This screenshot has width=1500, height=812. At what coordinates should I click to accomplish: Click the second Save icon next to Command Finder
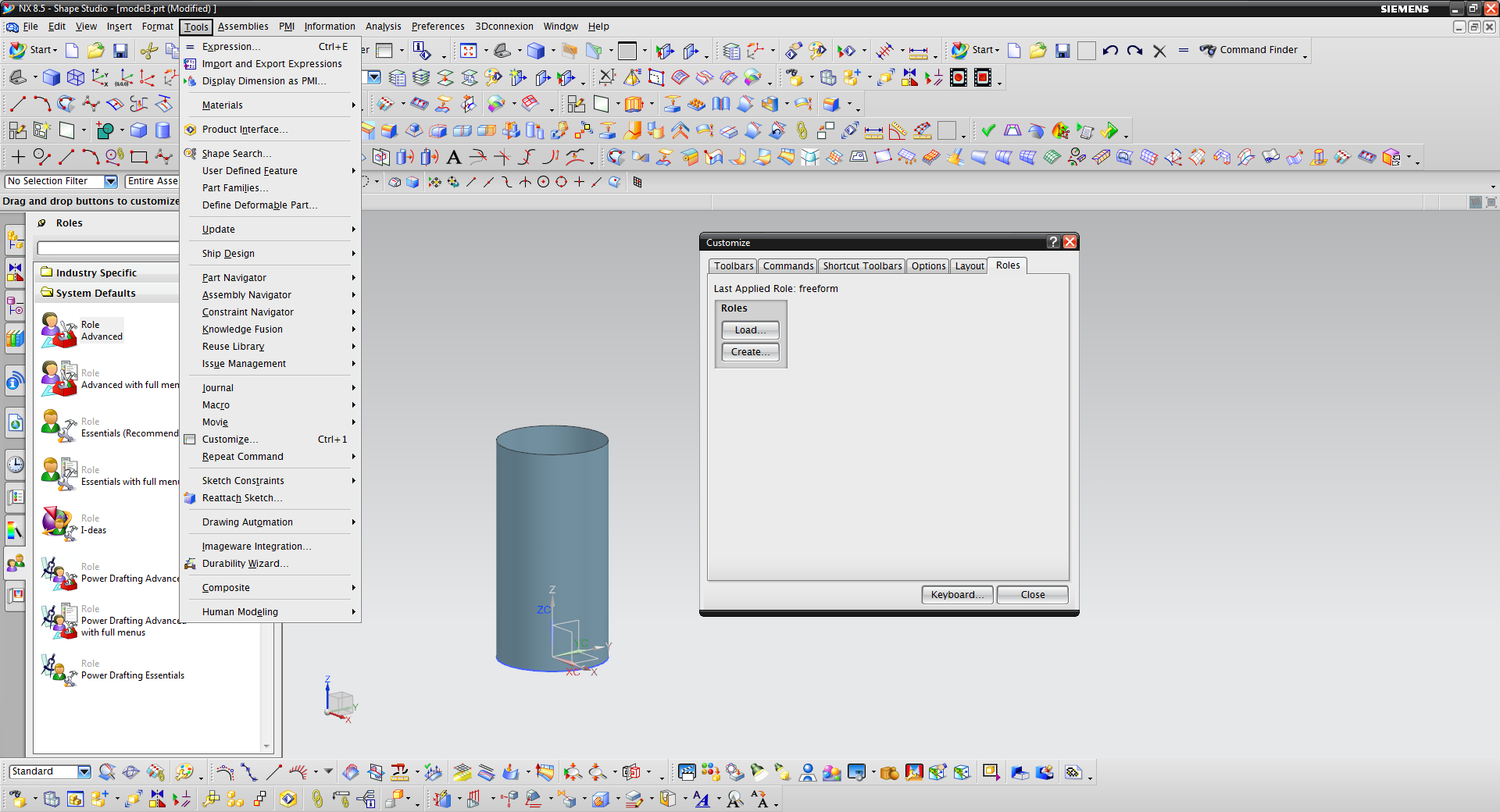tap(1062, 51)
